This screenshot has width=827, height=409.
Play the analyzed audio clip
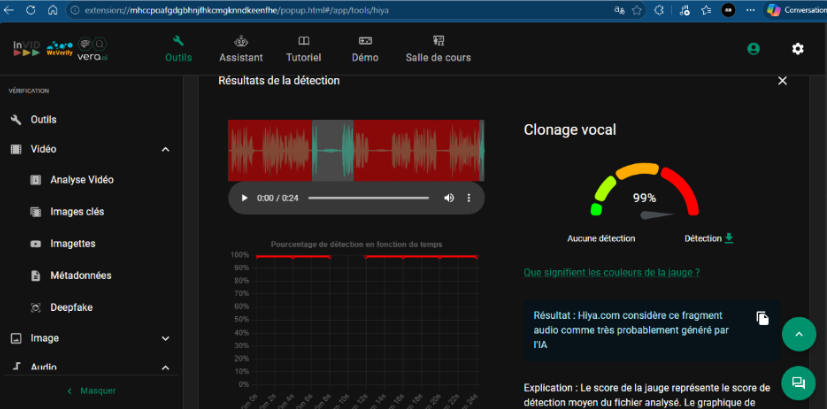pyautogui.click(x=244, y=198)
